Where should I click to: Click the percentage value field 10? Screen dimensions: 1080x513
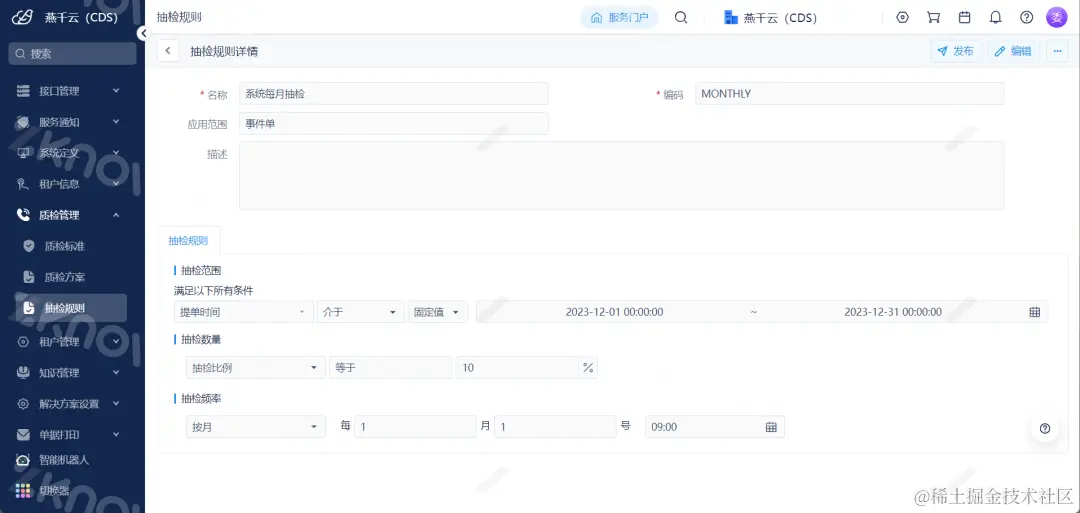pyautogui.click(x=517, y=368)
